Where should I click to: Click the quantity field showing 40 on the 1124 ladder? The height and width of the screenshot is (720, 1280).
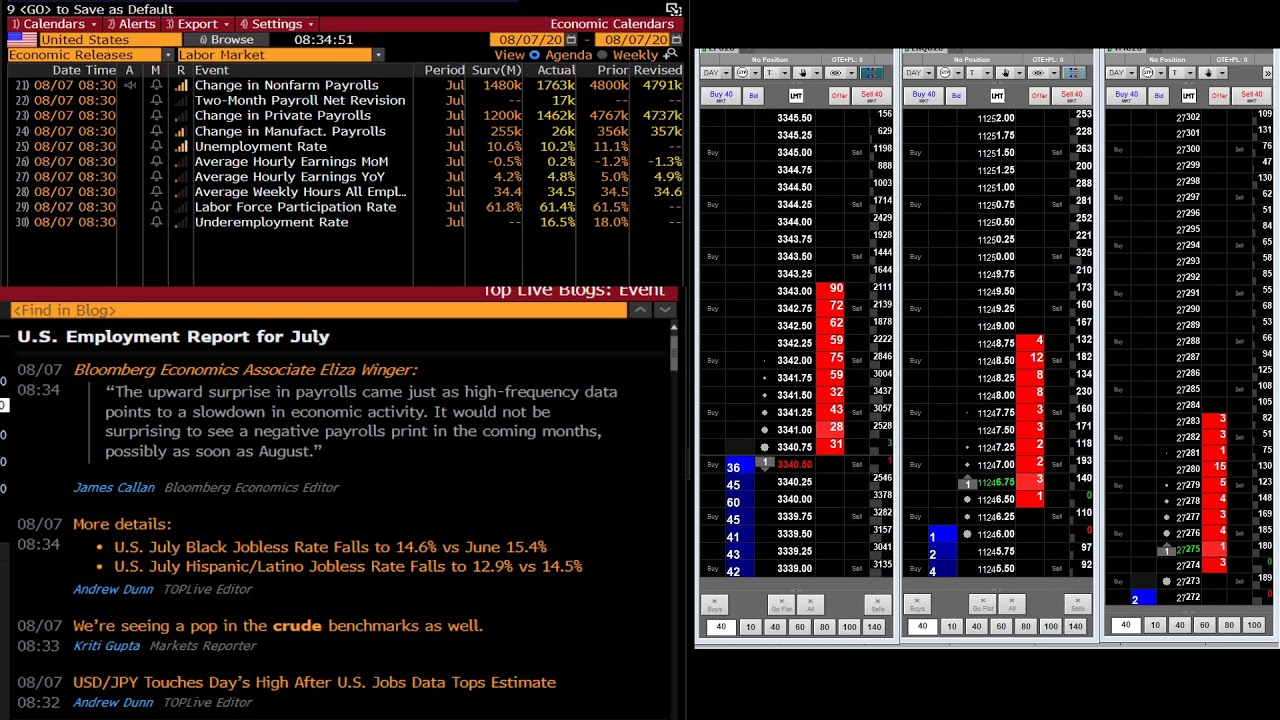[923, 626]
